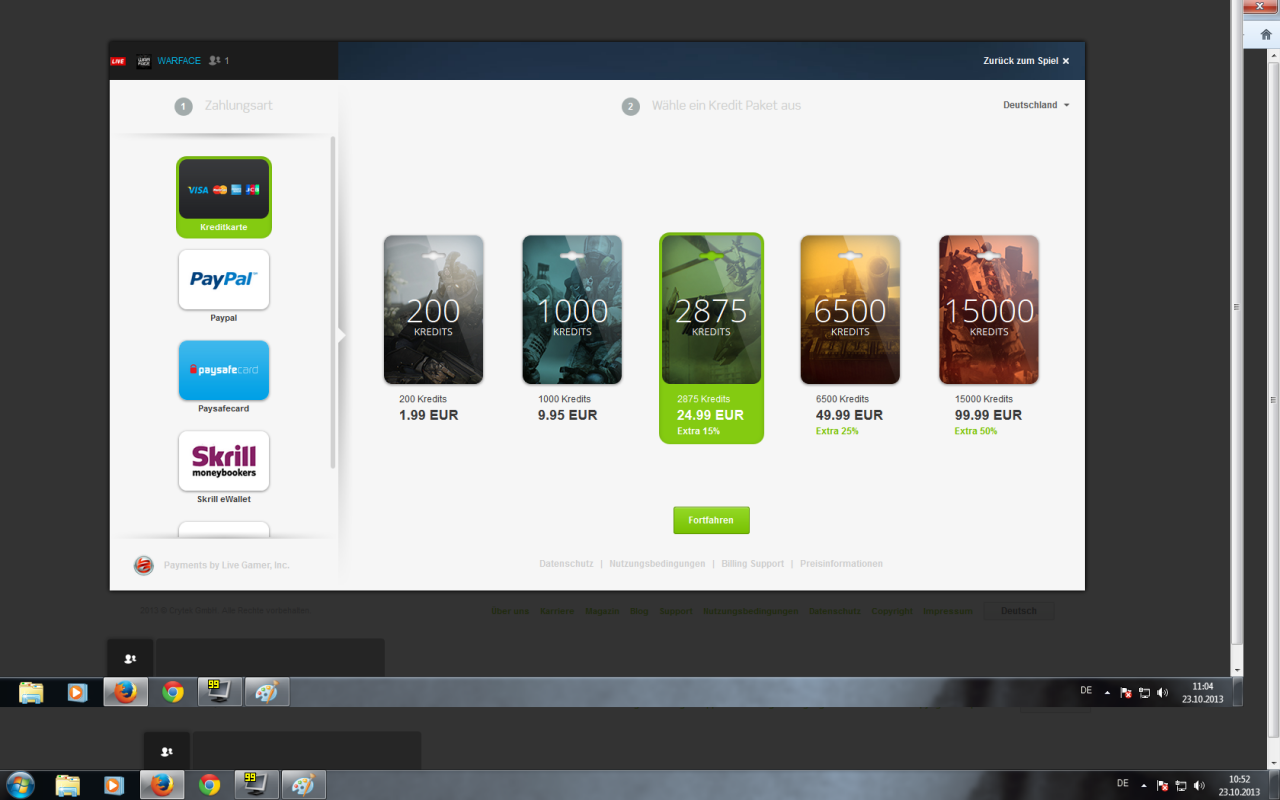Show hidden icons in 11:04 tray
Screen dimensions: 1280x800
(1107, 692)
